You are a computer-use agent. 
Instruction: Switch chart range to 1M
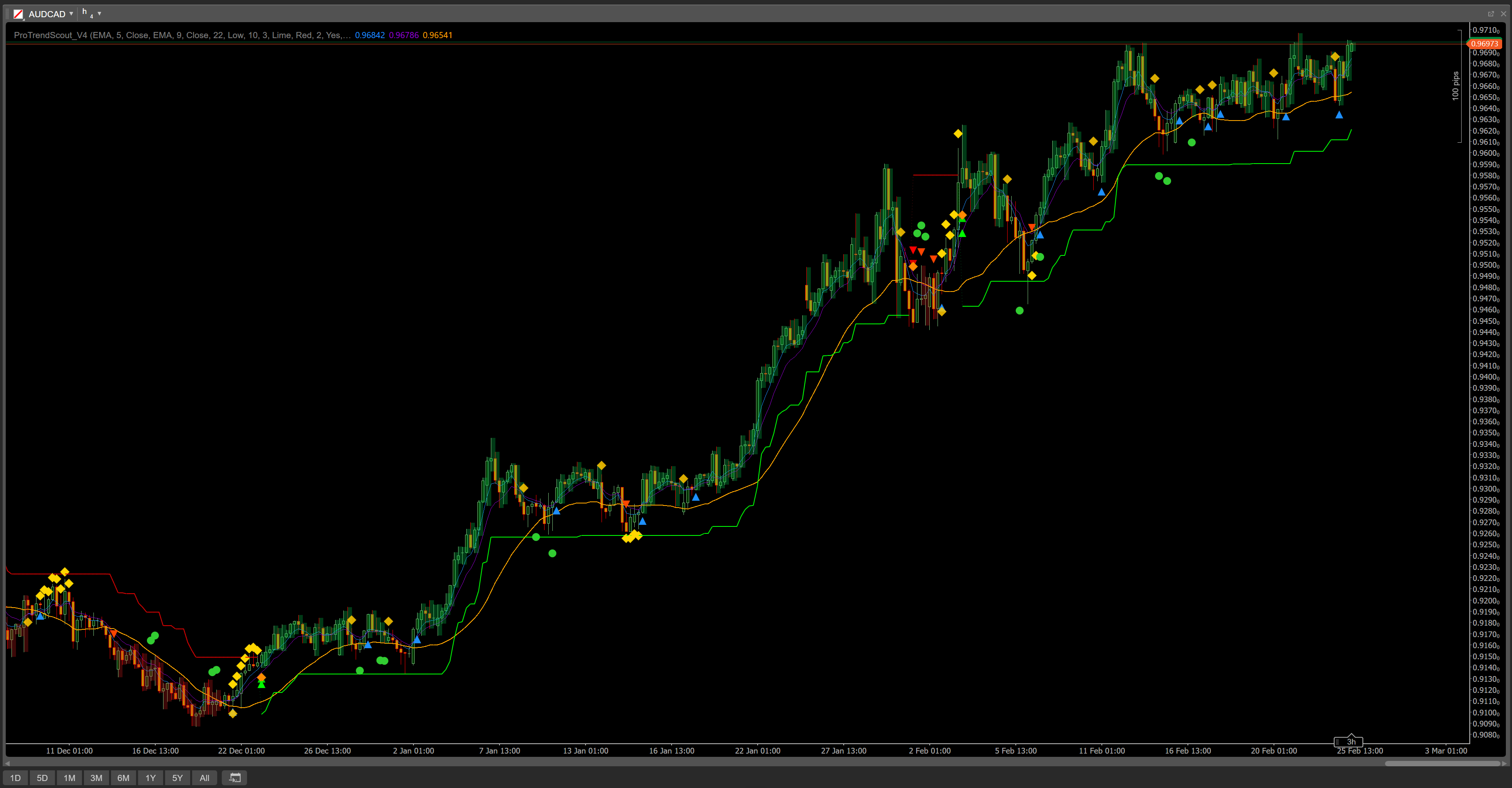coord(69,777)
